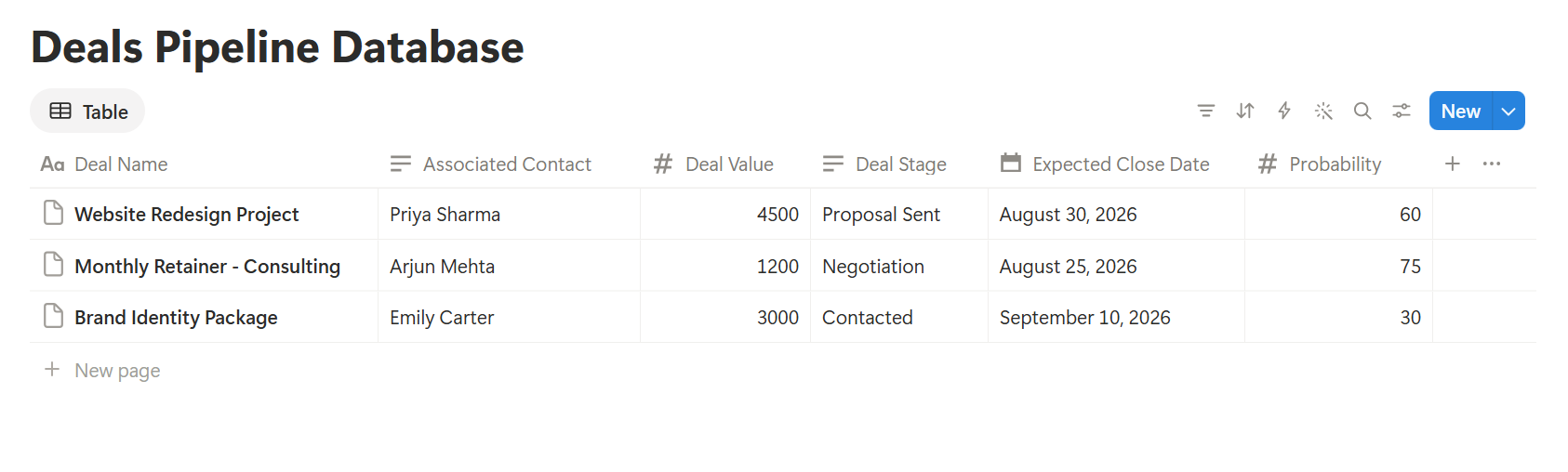Open automations lightning bolt icon

tap(1284, 111)
